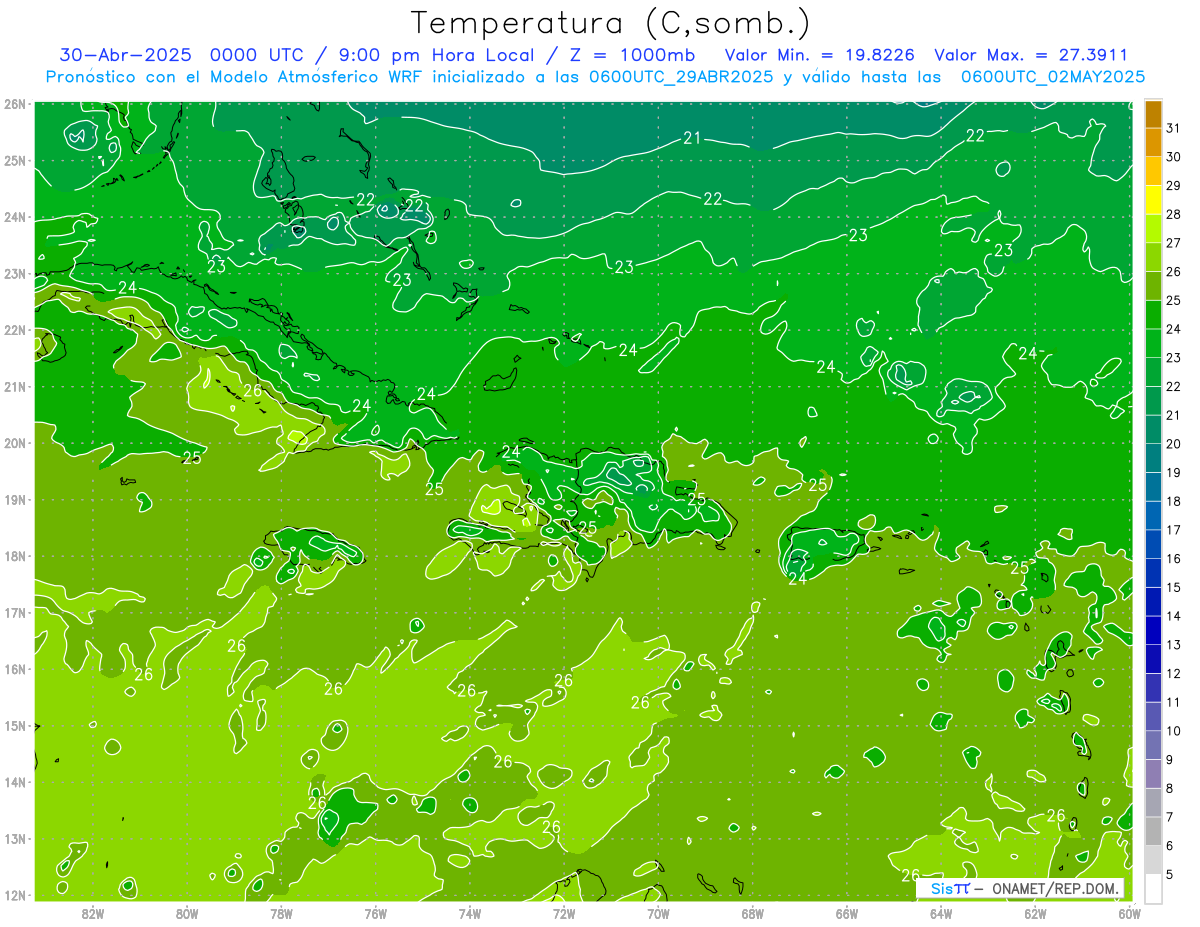Click the topmost brown swatch above 31

1153,114
